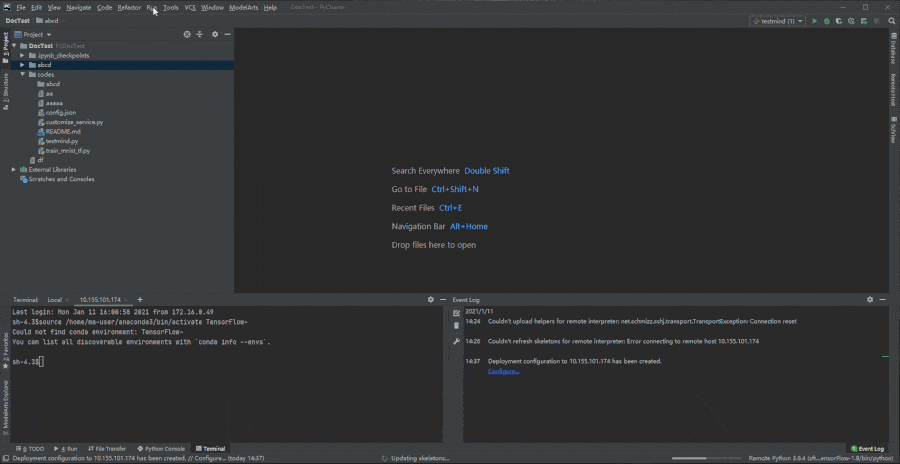900x464 pixels.
Task: Collapse the codes folder
Action: 22,75
